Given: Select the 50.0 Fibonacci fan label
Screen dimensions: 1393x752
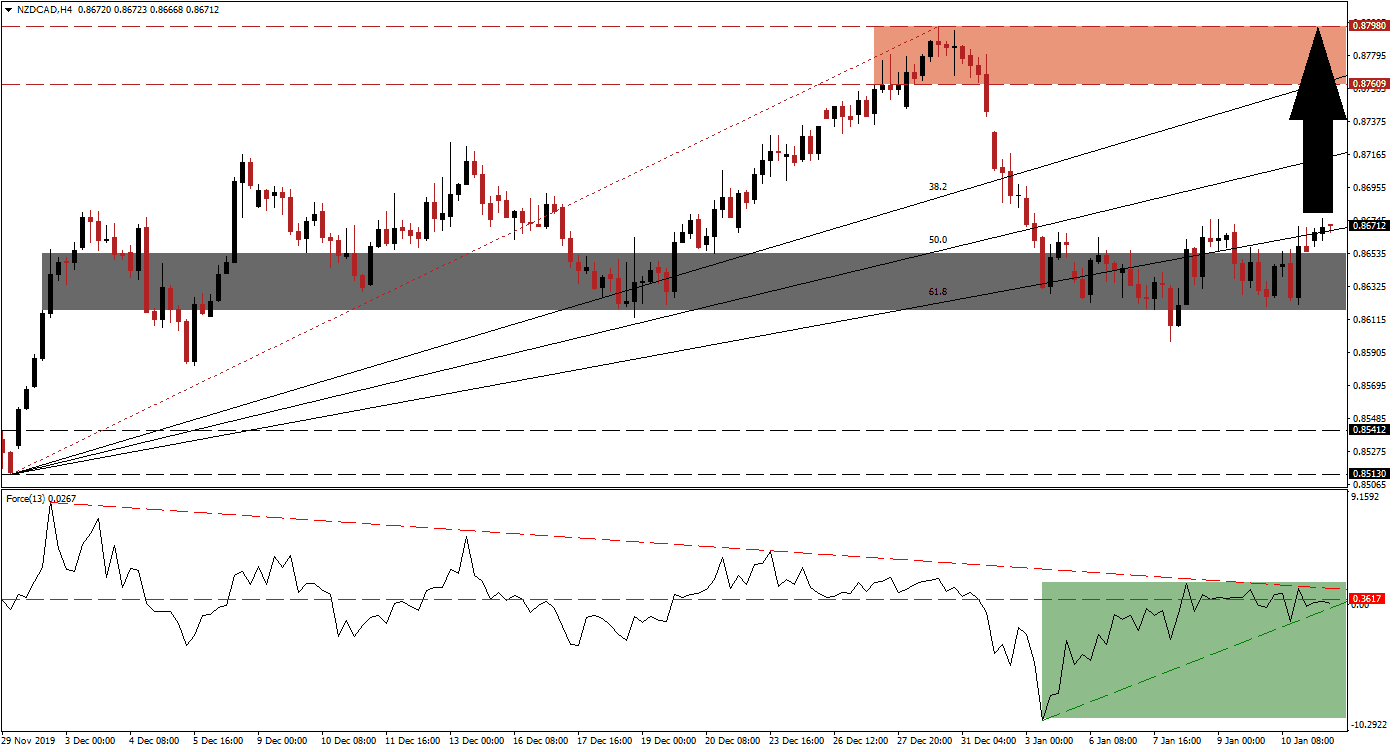Looking at the screenshot, I should (938, 240).
